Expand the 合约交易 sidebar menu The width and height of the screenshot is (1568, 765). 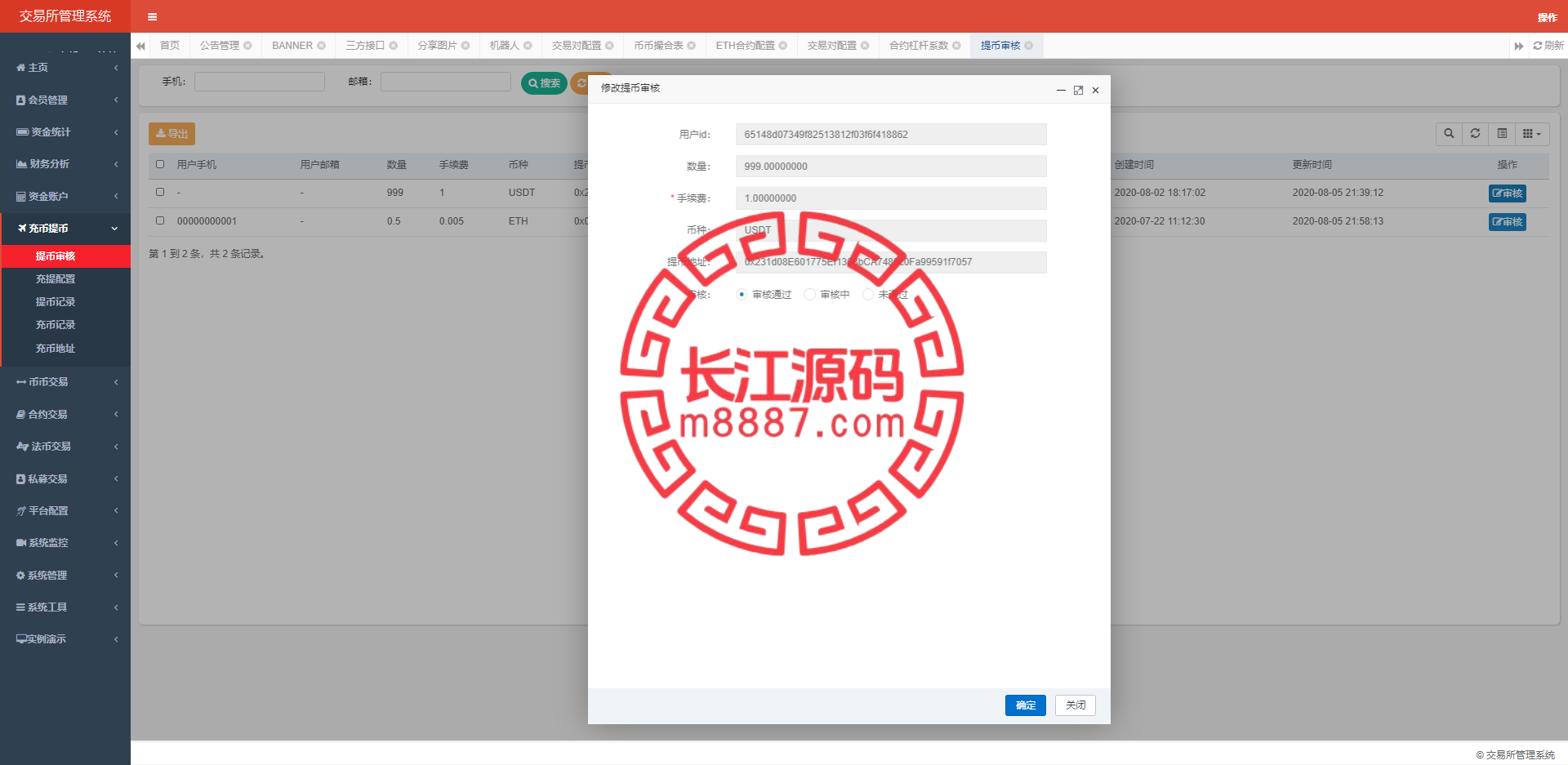click(x=65, y=415)
